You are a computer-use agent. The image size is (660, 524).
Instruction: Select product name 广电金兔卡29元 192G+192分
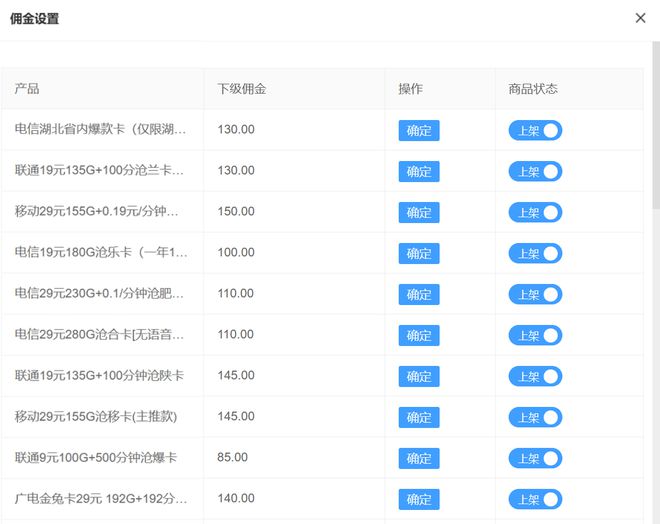pos(101,498)
